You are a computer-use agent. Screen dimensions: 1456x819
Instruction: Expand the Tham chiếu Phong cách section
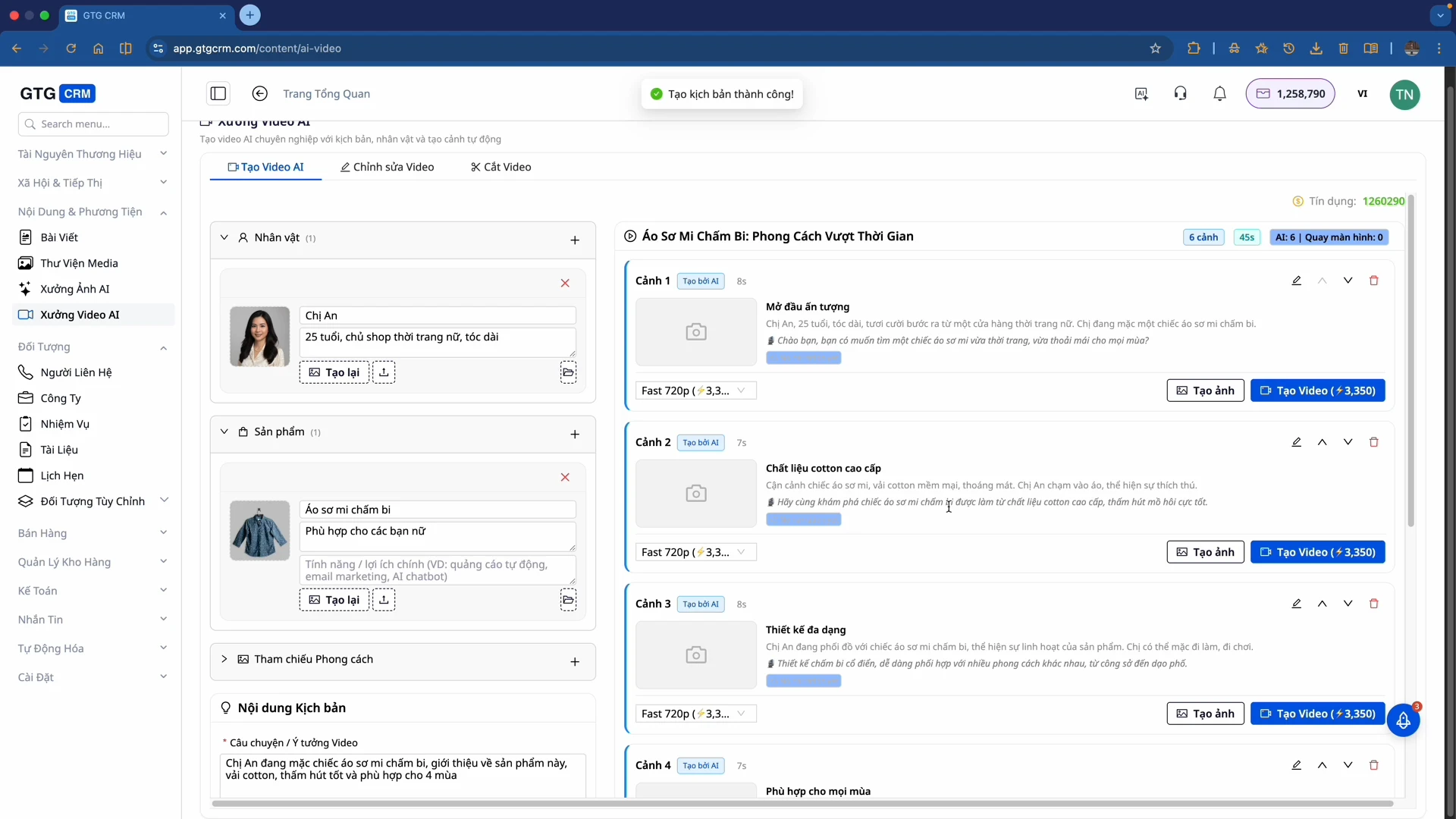224,659
